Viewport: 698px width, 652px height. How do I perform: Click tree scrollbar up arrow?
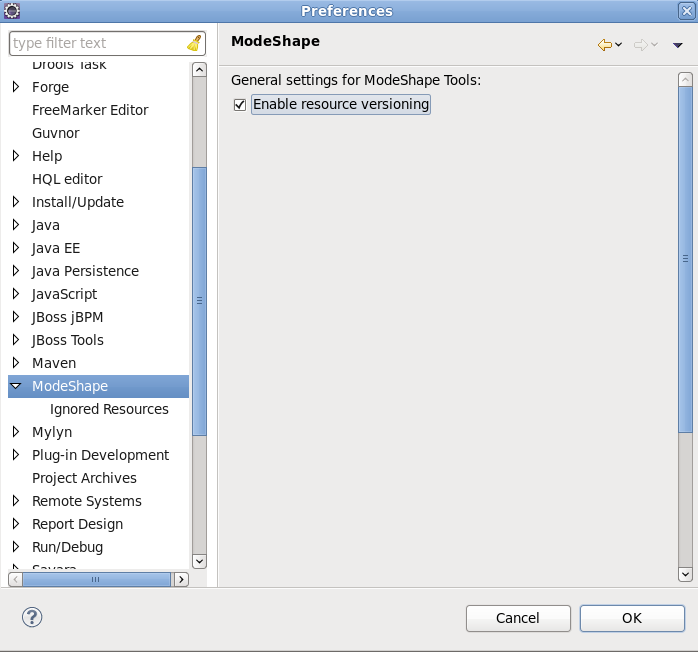(x=199, y=70)
